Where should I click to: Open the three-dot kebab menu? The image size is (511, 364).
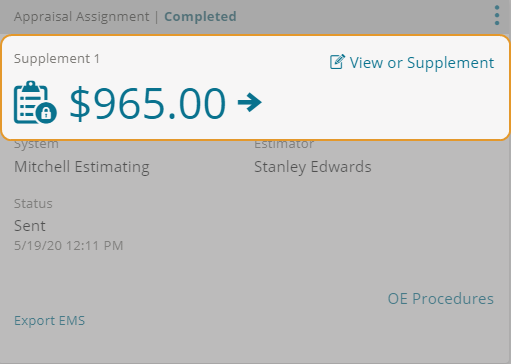click(497, 15)
